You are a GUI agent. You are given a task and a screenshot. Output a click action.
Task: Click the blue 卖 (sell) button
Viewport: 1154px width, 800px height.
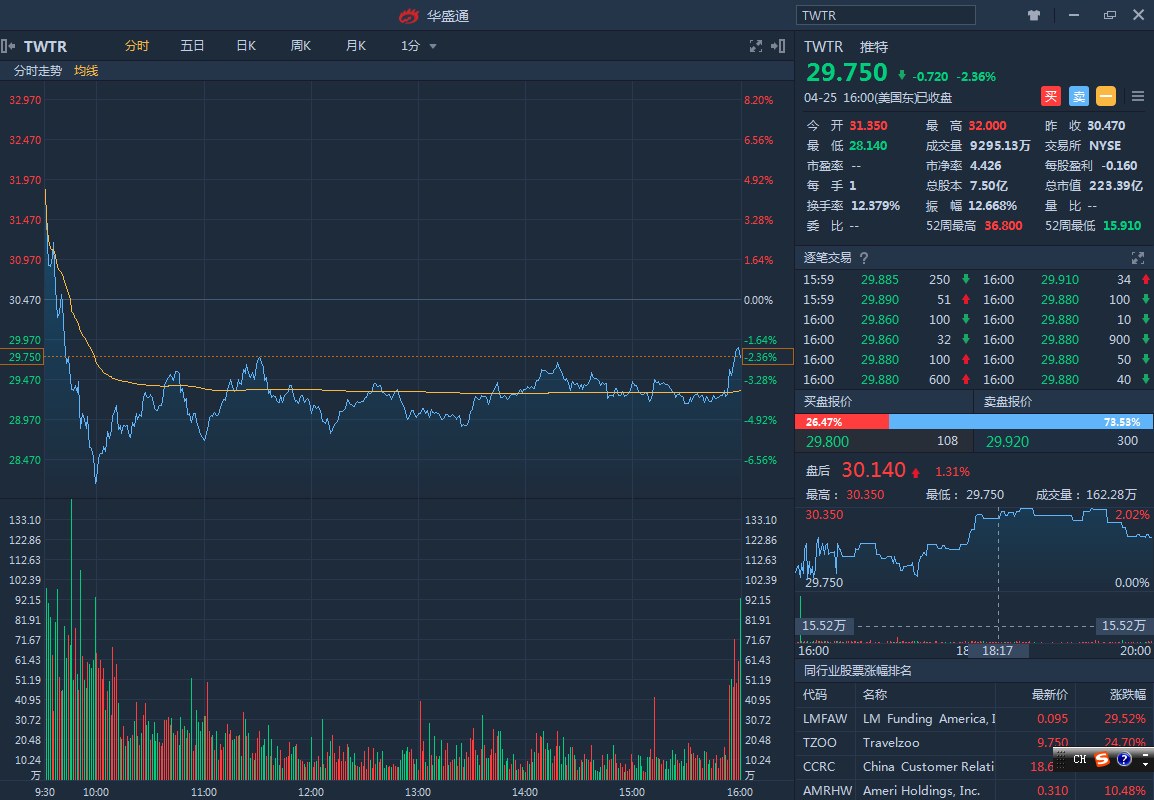click(1078, 96)
